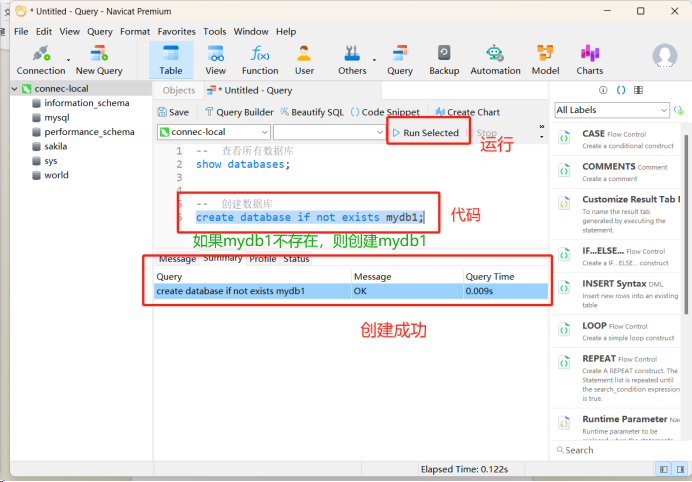The image size is (692, 482).
Task: Click the right pane toggle in status bar
Action: pos(680,469)
